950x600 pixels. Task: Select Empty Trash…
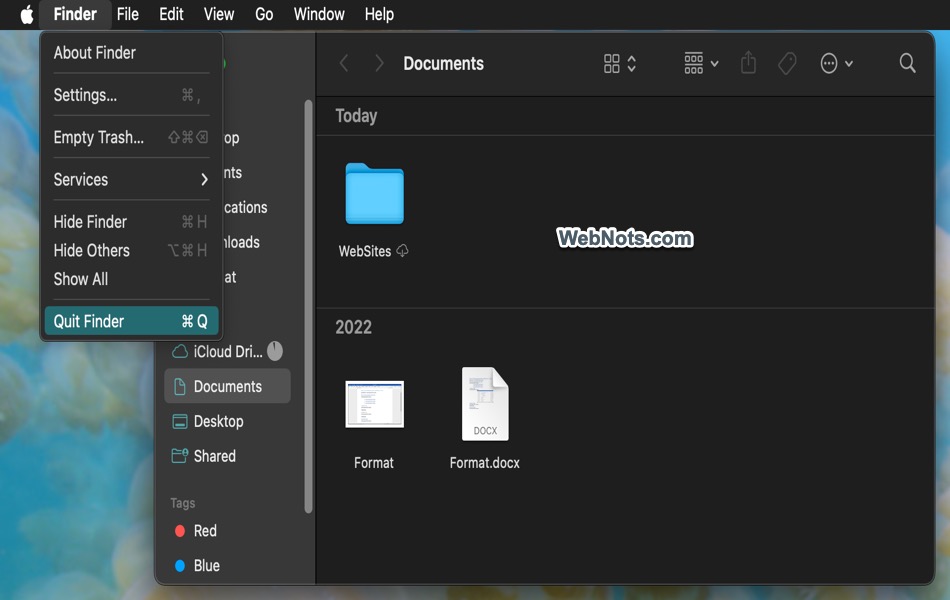131,138
